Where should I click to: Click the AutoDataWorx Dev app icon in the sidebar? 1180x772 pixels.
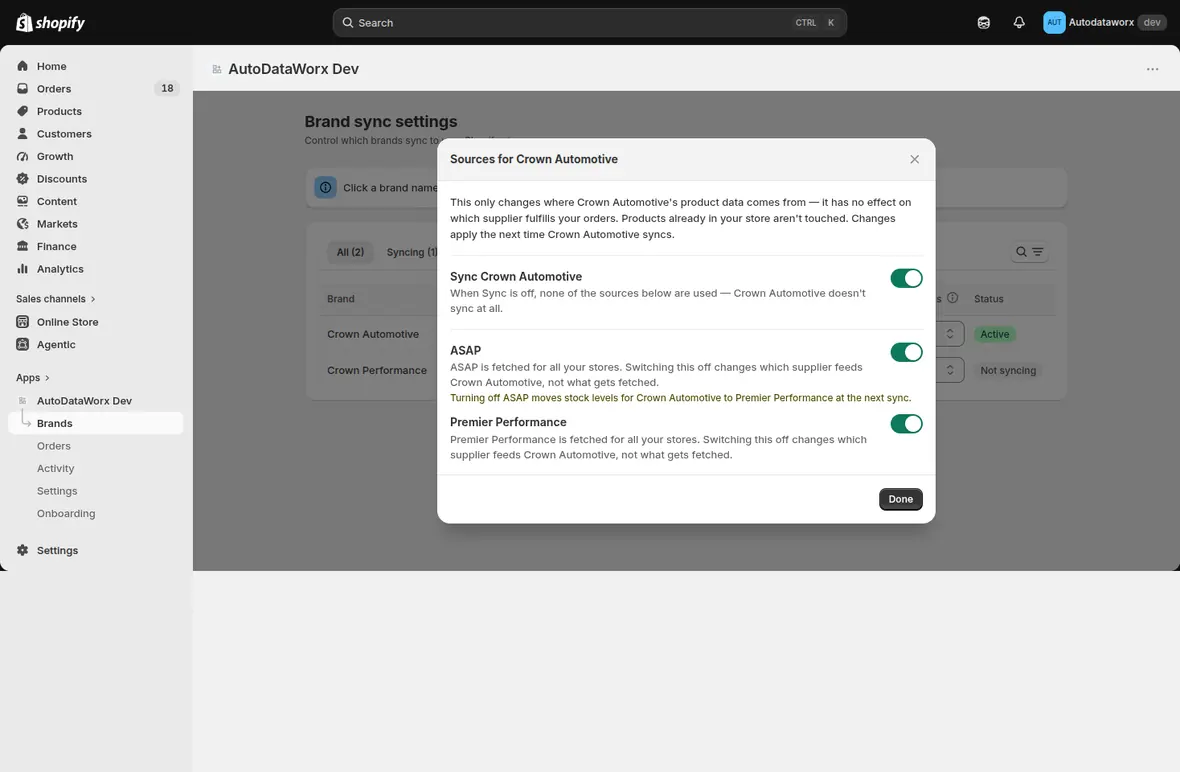click(x=23, y=401)
